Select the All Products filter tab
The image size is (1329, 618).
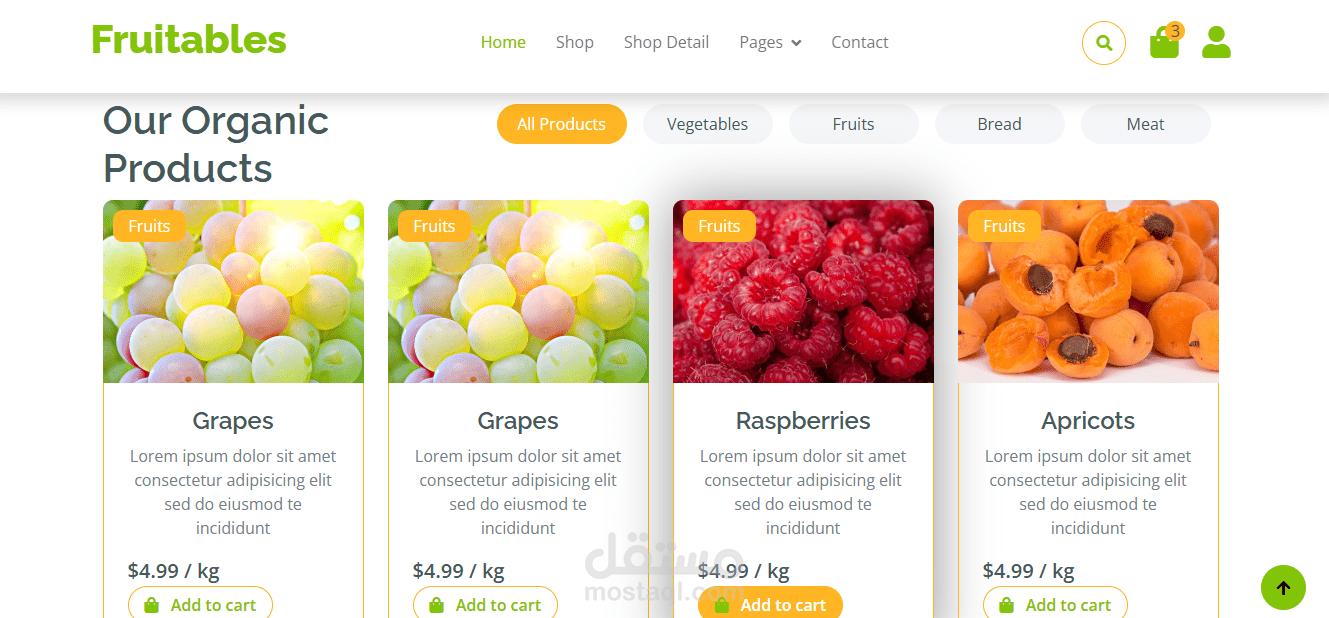(562, 124)
